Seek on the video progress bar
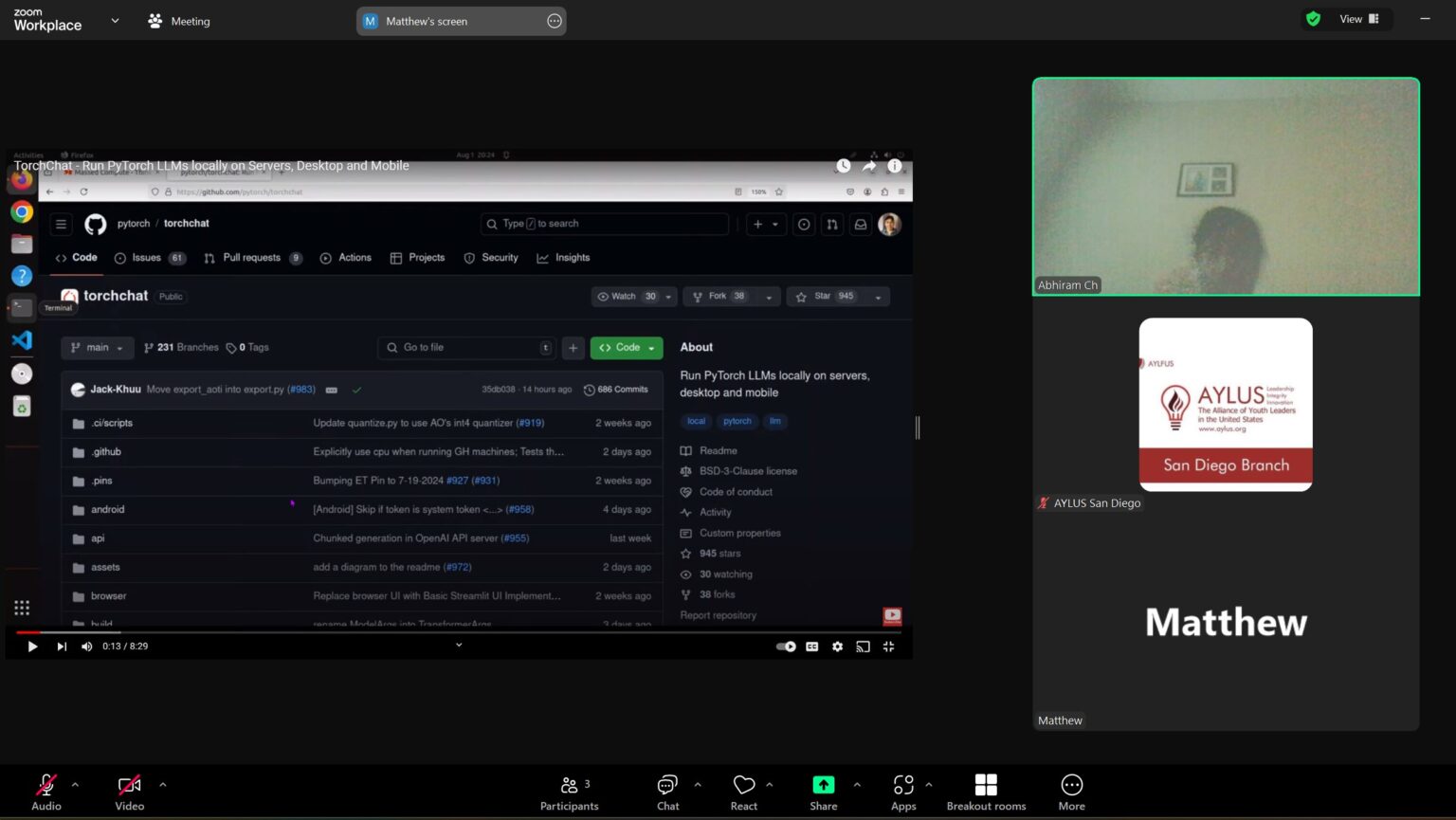The height and width of the screenshot is (820, 1456). [459, 631]
